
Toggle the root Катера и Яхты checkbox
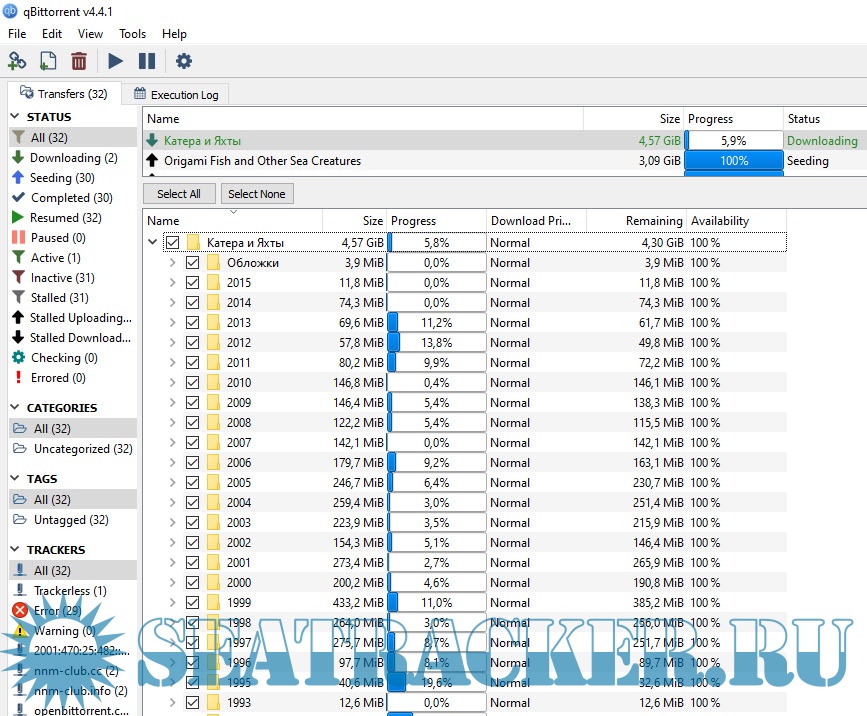172,243
